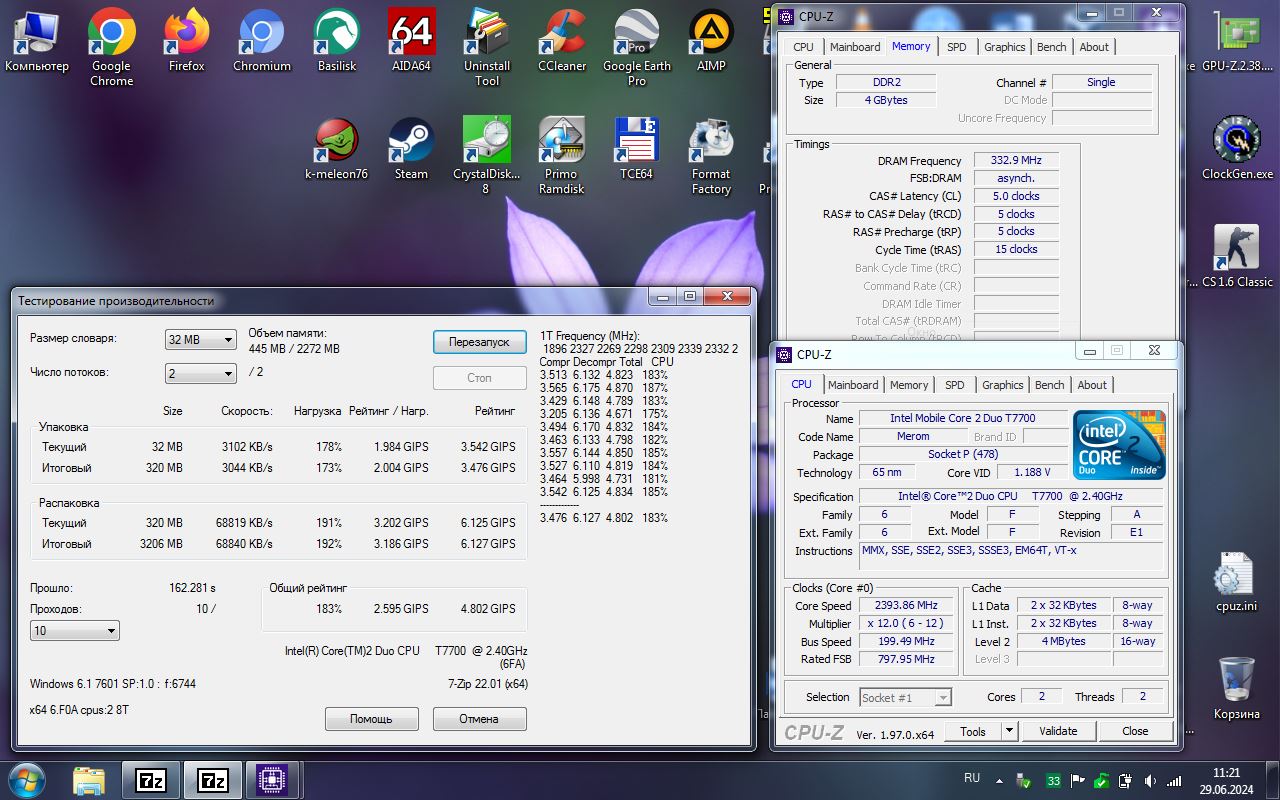Click the Отмена button
1280x800 pixels.
[479, 719]
